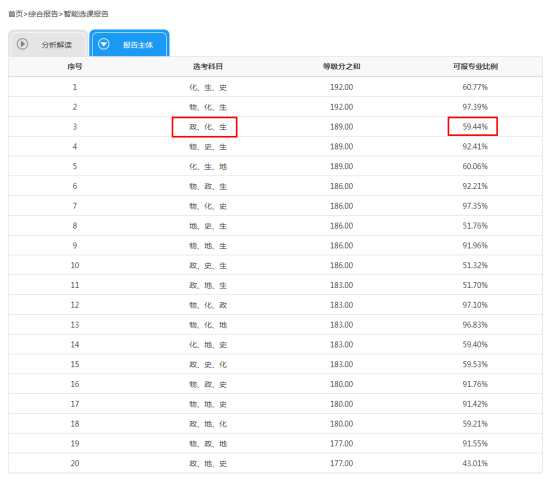The height and width of the screenshot is (479, 554).
Task: Click the dropdown circle icon on 报告主体 tab
Action: coord(104,44)
